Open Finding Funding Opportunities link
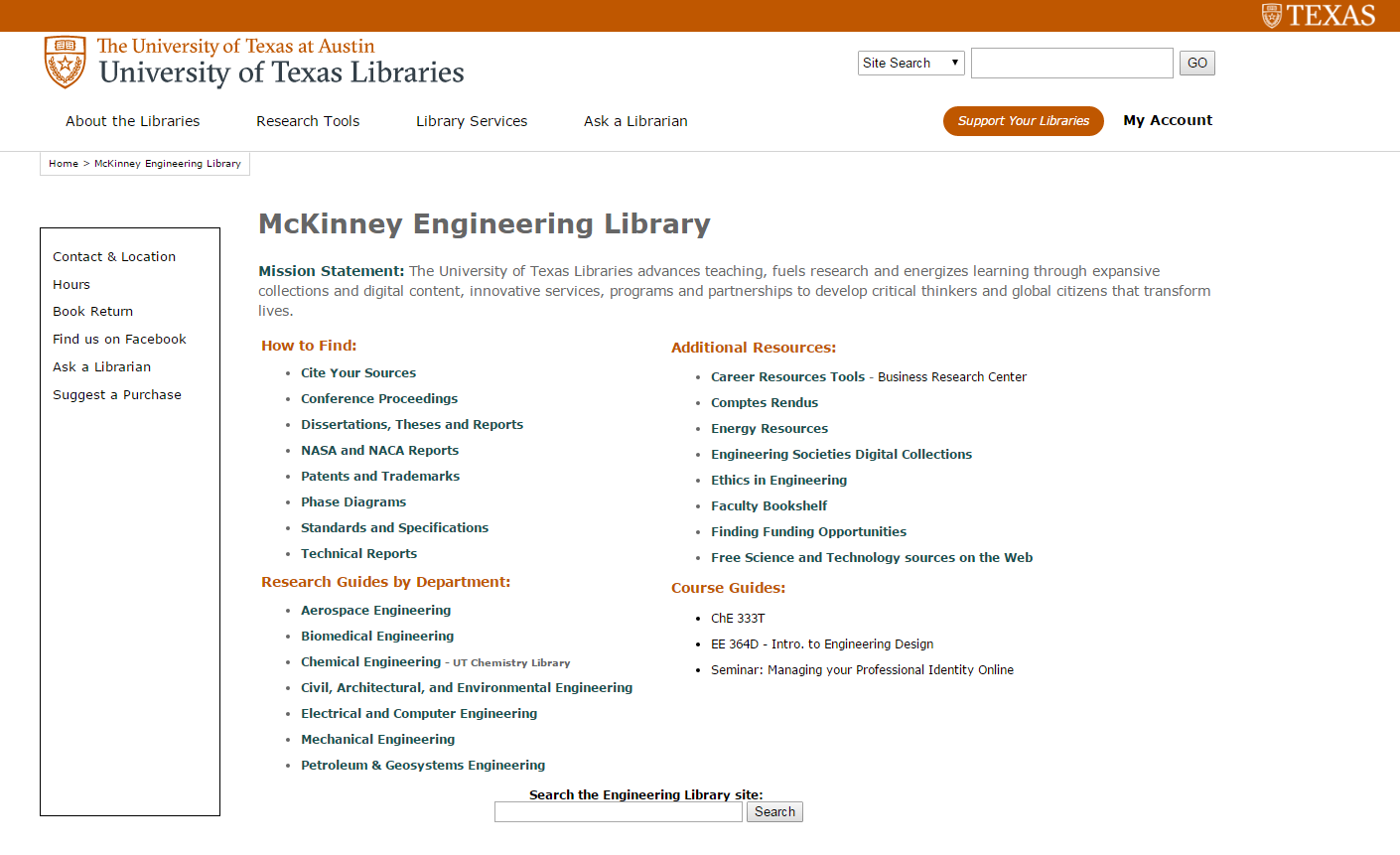The width and height of the screenshot is (1400, 855). pos(808,531)
